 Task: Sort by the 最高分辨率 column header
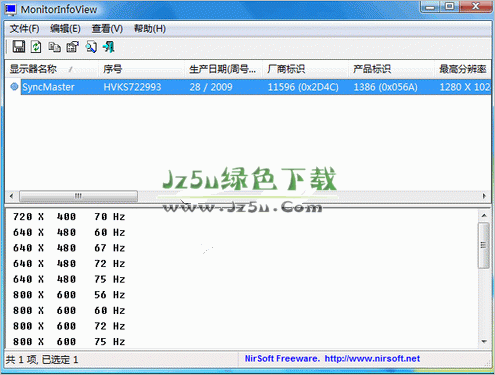click(x=463, y=69)
